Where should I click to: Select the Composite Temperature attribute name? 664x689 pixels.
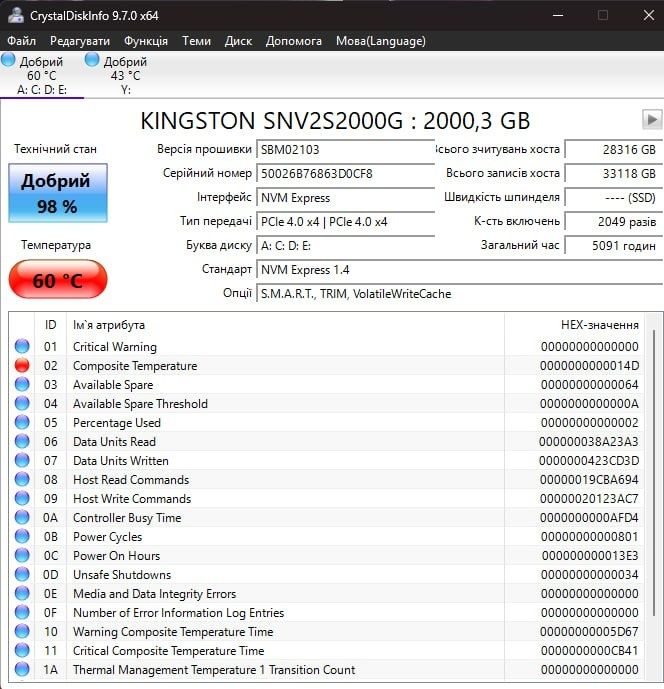pos(135,366)
